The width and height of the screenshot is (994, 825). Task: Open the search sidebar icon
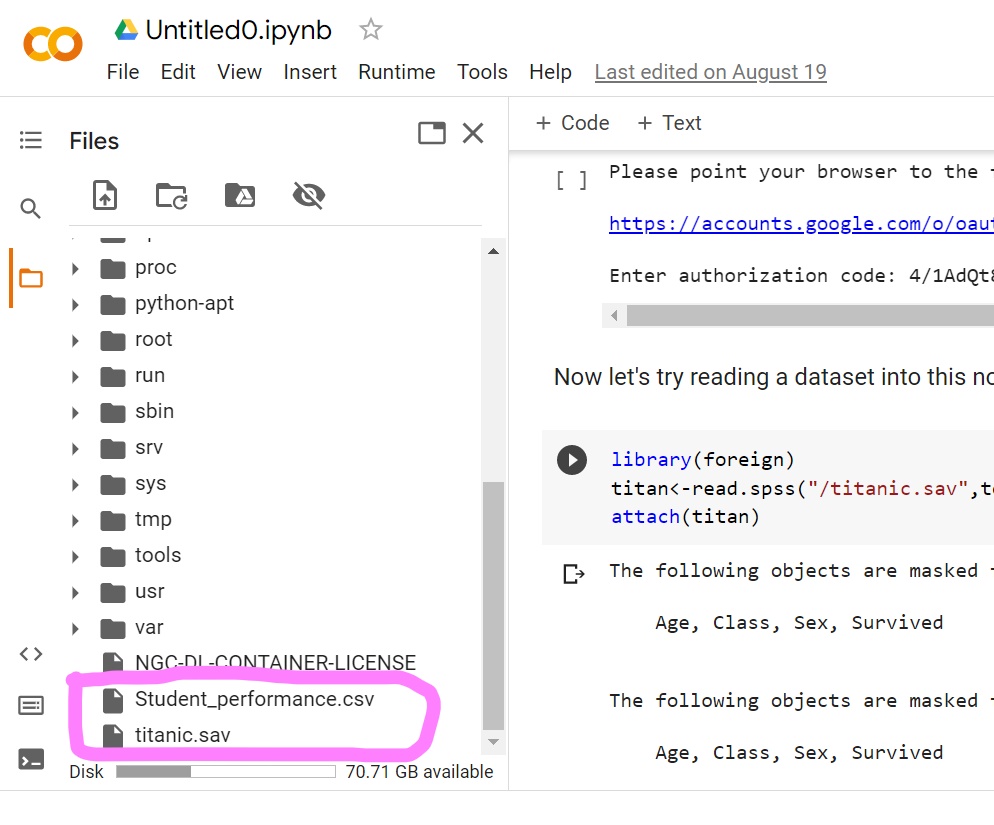click(31, 208)
